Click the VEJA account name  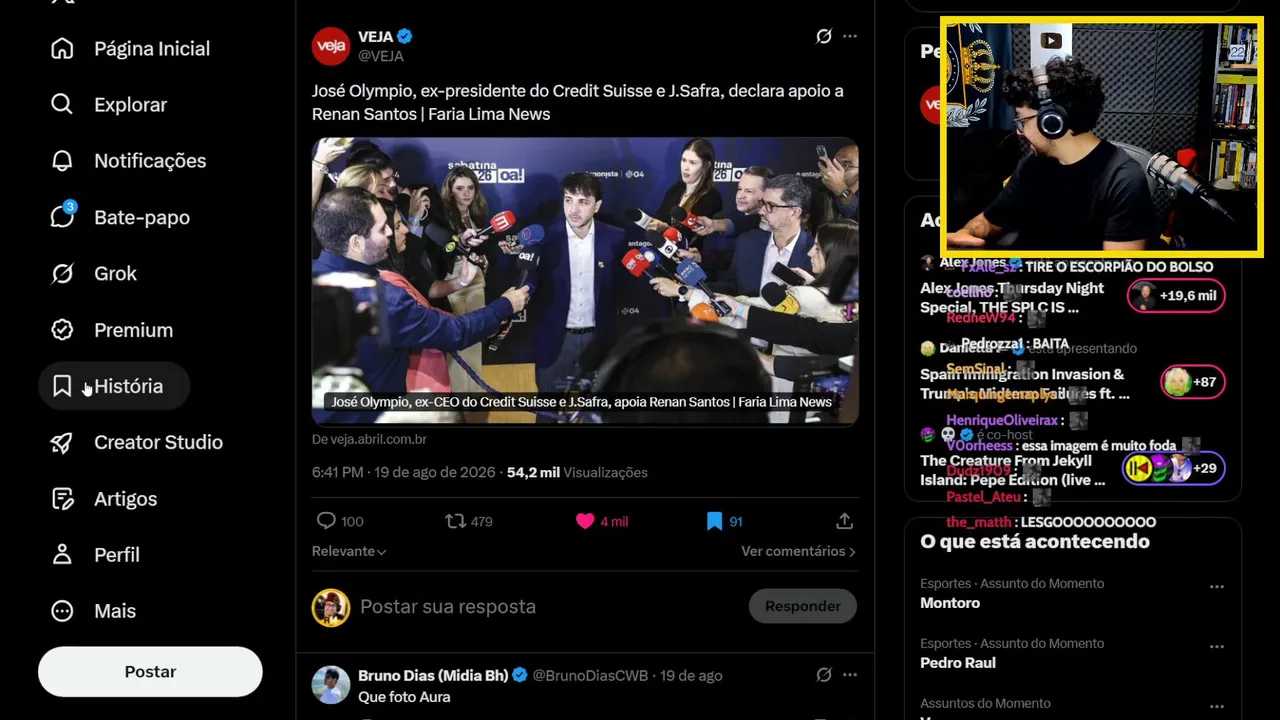point(376,37)
